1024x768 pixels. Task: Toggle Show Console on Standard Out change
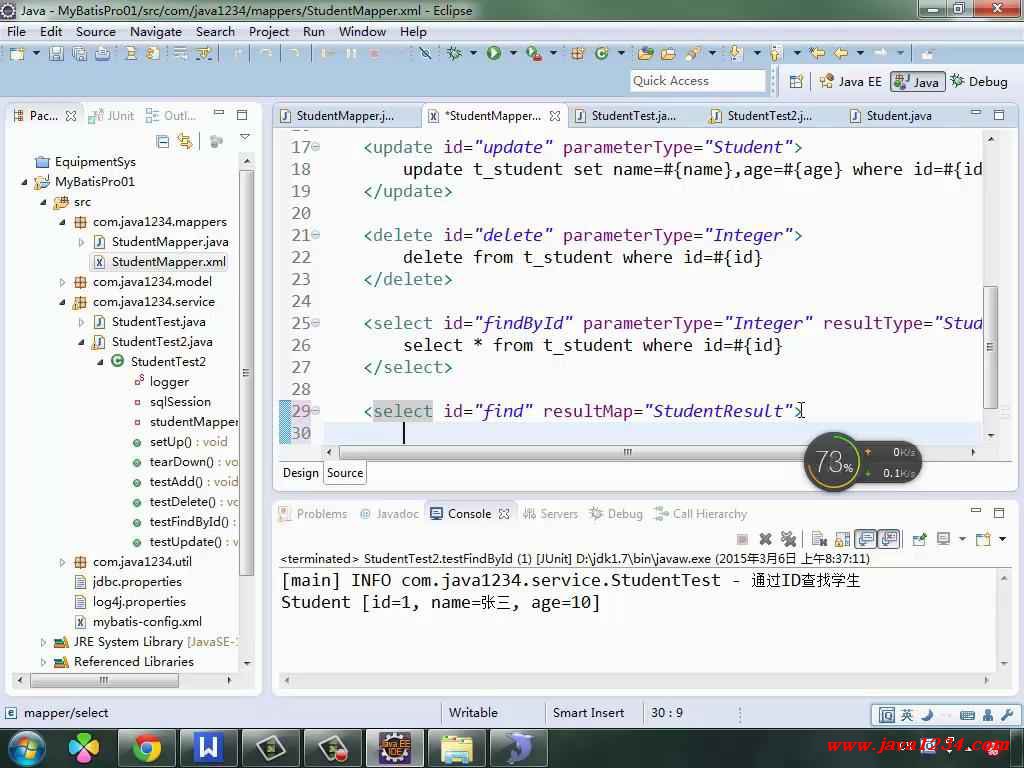click(866, 539)
